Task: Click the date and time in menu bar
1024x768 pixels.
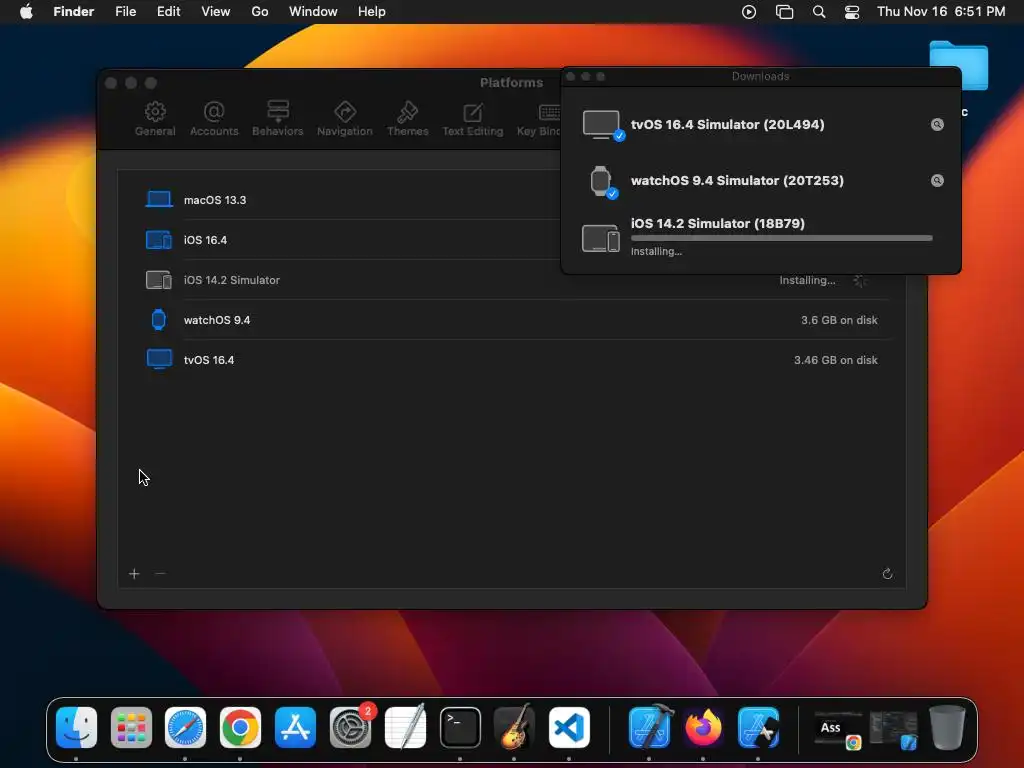Action: (x=941, y=12)
